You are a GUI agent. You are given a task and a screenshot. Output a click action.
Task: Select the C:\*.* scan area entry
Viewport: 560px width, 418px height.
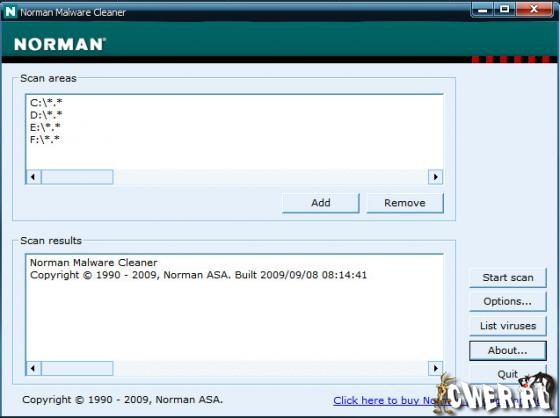46,103
